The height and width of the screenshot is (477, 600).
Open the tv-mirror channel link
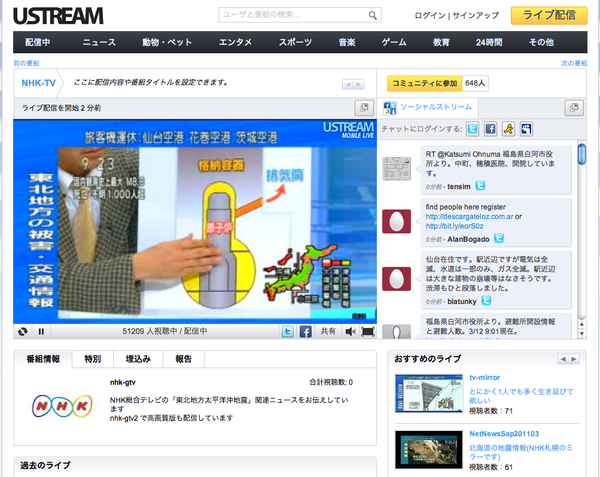[484, 378]
